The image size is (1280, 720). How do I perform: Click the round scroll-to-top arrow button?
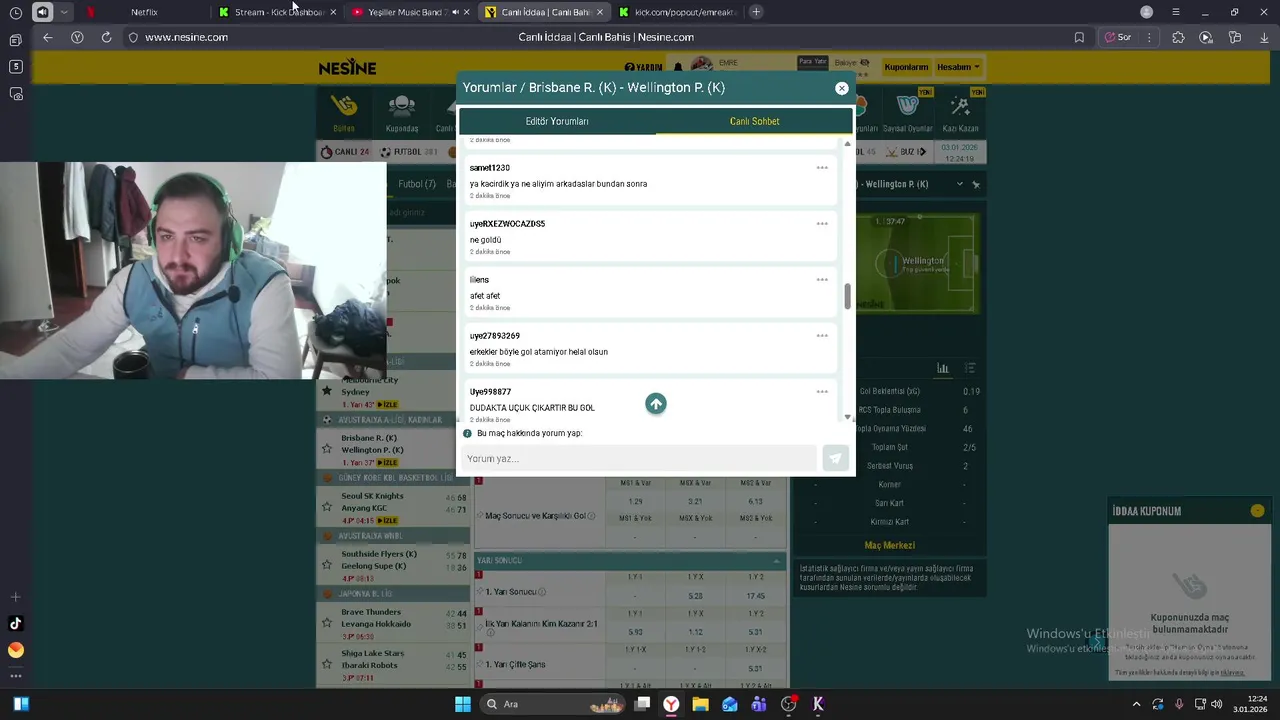tap(655, 404)
